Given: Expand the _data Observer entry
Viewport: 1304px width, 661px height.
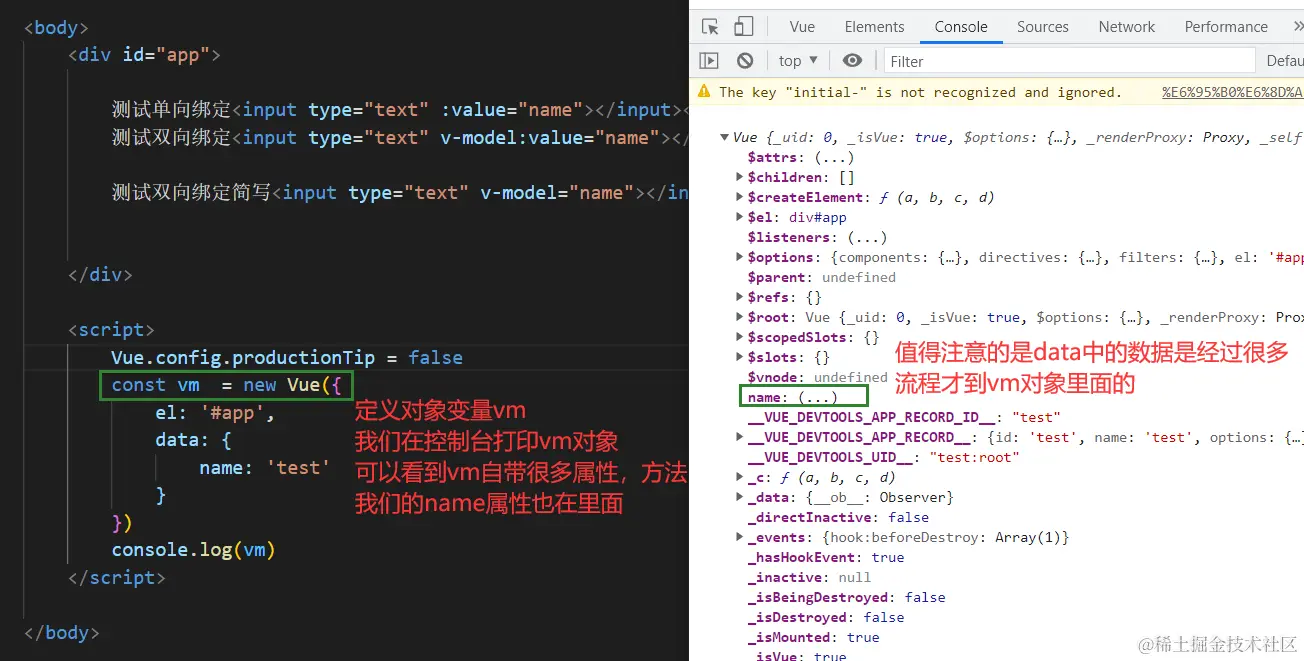Looking at the screenshot, I should coord(739,498).
